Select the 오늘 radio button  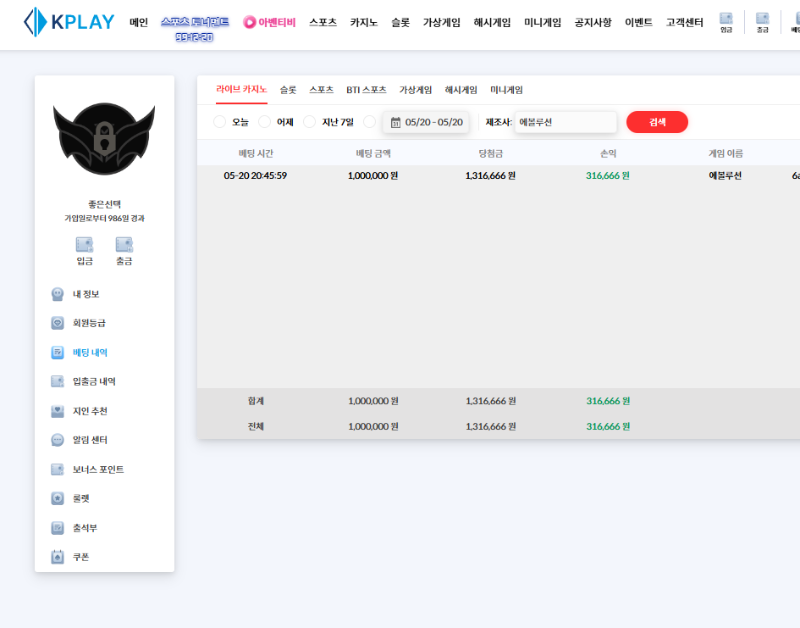[219, 122]
